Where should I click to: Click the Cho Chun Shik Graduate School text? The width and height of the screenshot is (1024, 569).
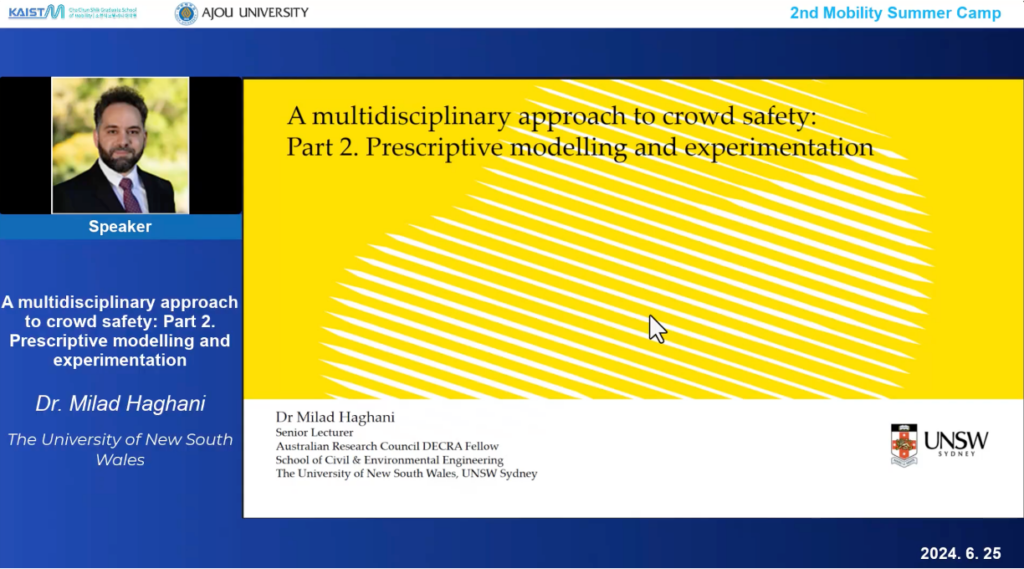pos(104,12)
